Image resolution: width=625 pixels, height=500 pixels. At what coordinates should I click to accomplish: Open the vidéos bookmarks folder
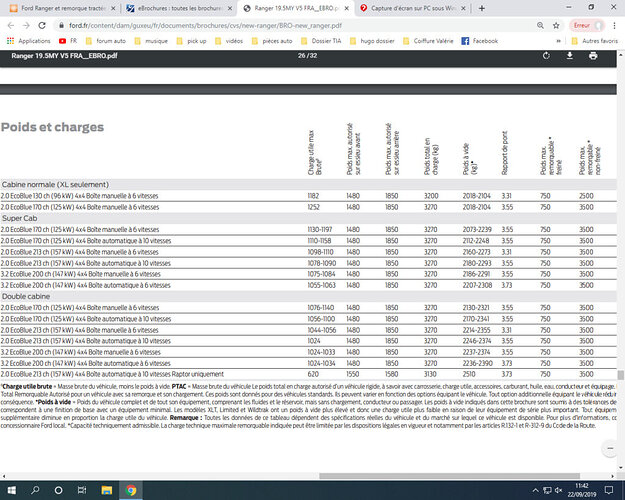tap(229, 41)
